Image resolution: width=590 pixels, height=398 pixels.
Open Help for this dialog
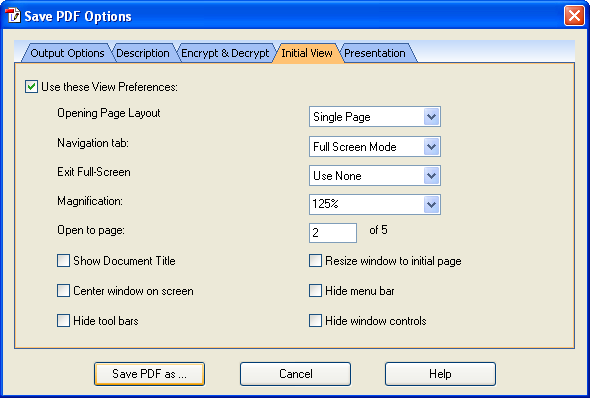pos(440,374)
